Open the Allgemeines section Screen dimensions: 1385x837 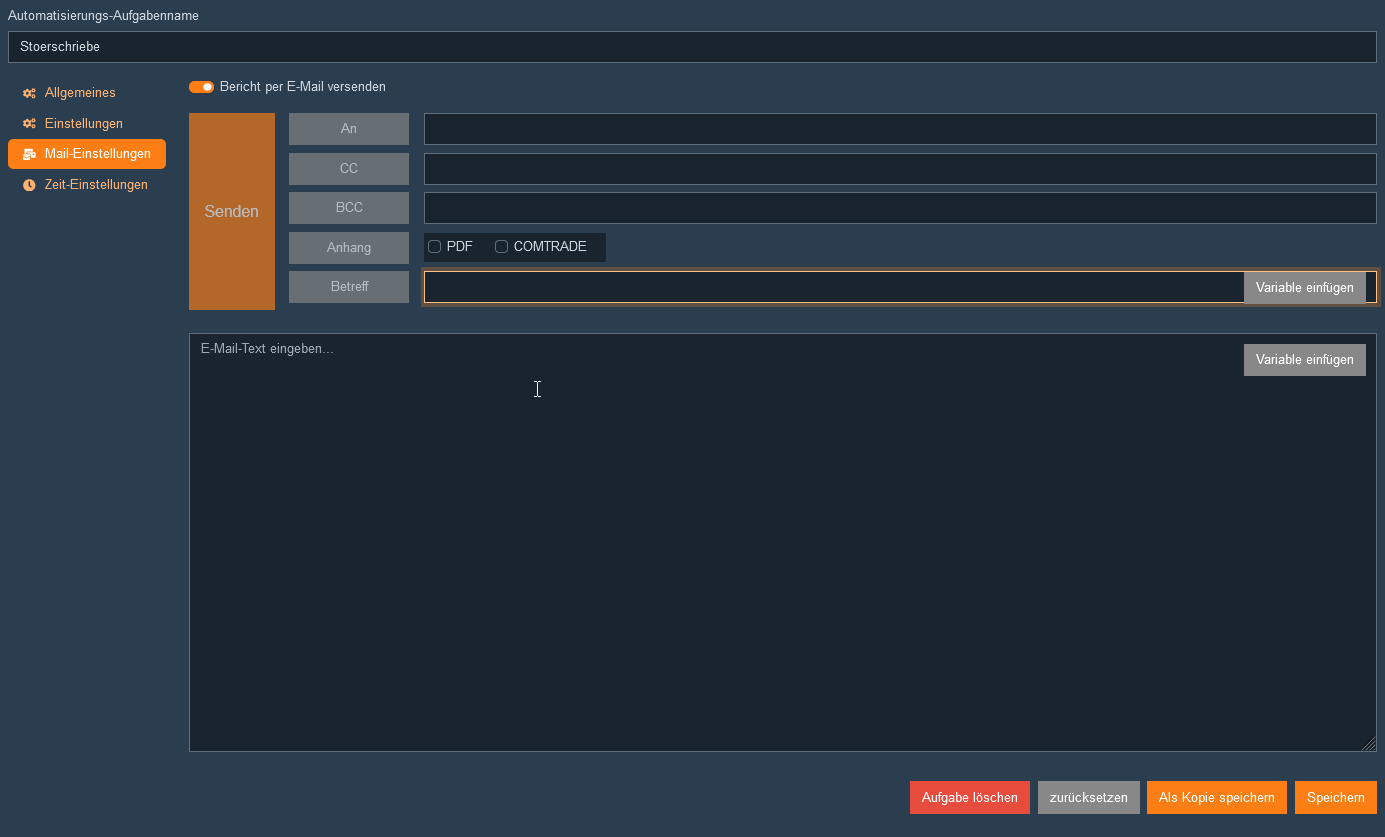pyautogui.click(x=80, y=93)
